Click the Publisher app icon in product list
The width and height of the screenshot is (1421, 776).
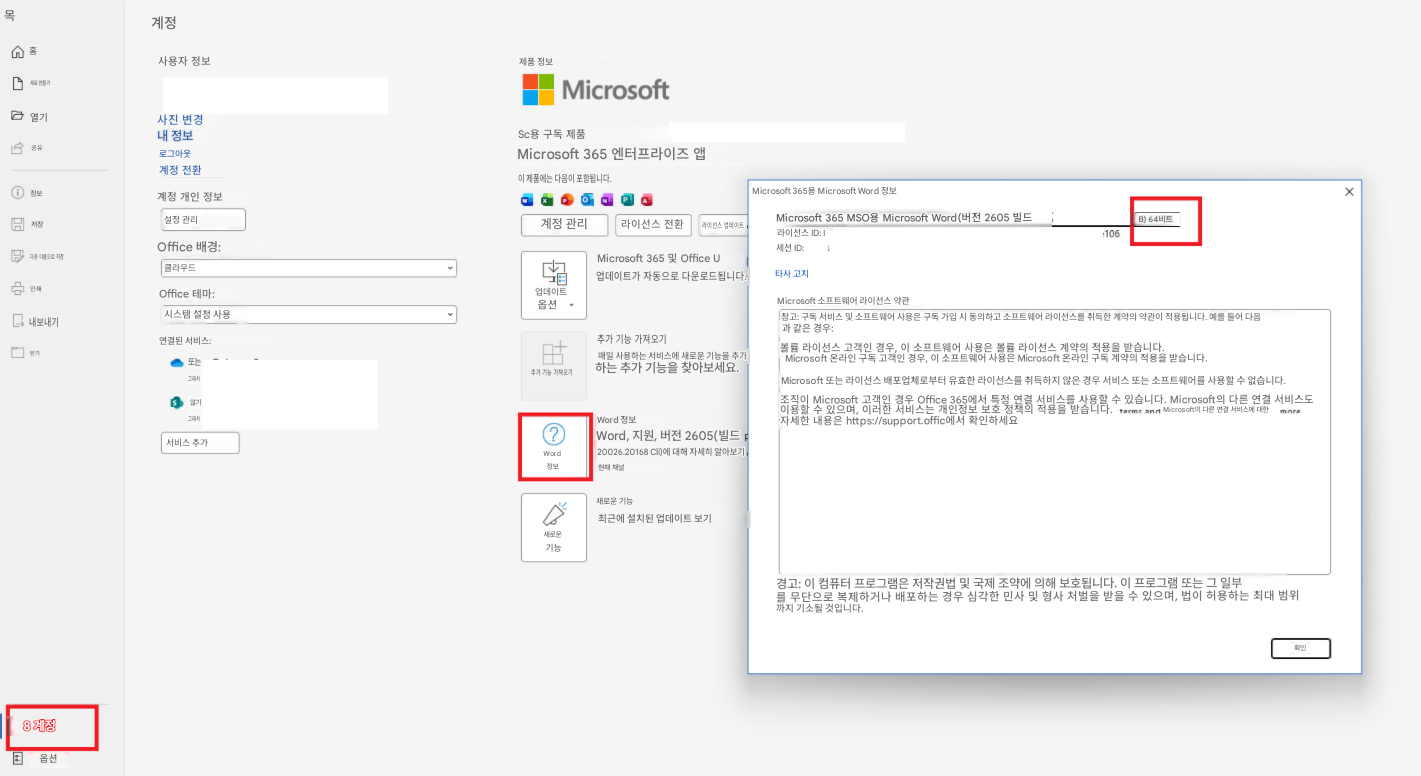coord(627,200)
